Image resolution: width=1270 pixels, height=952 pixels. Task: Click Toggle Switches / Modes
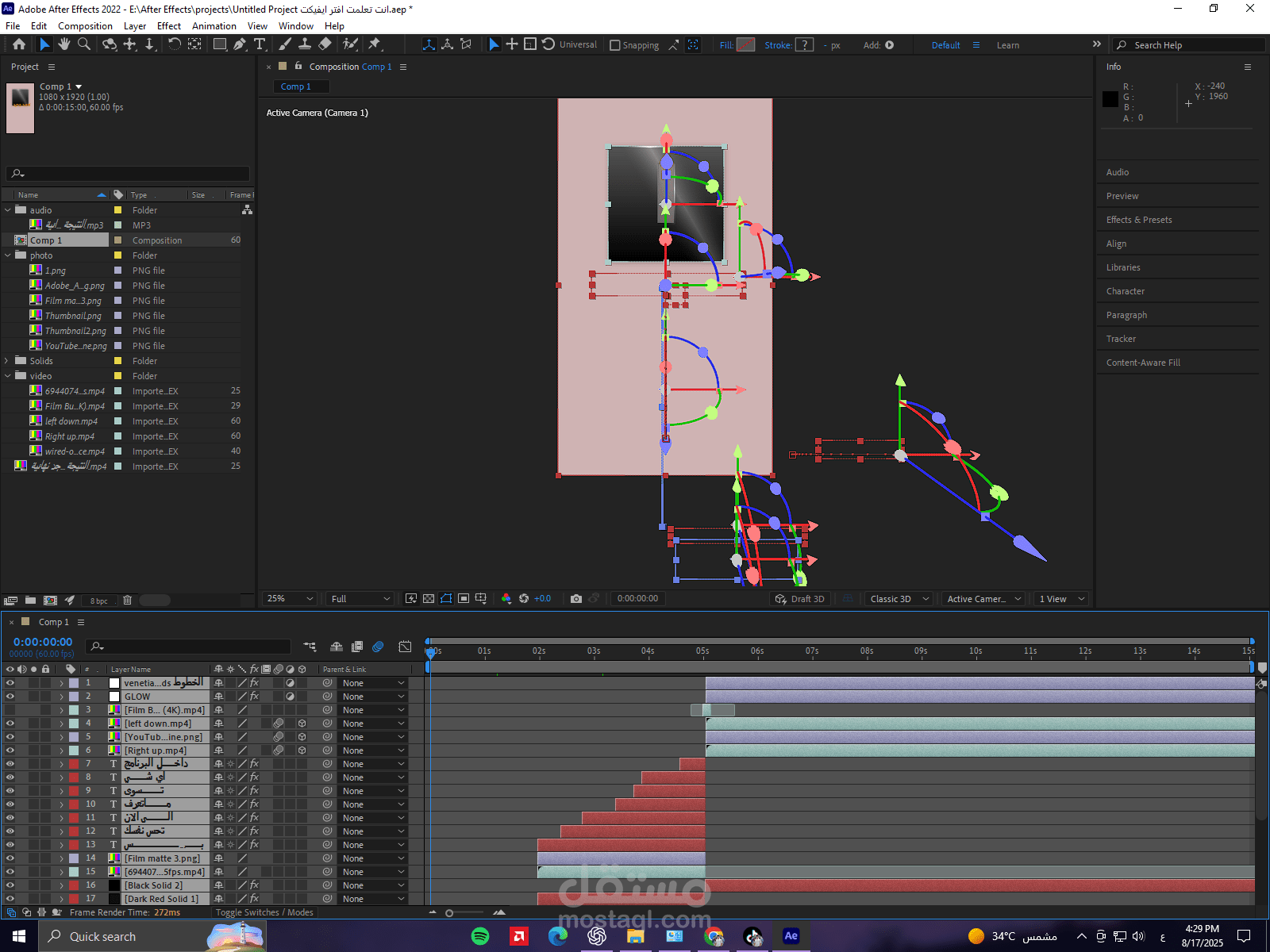point(264,912)
